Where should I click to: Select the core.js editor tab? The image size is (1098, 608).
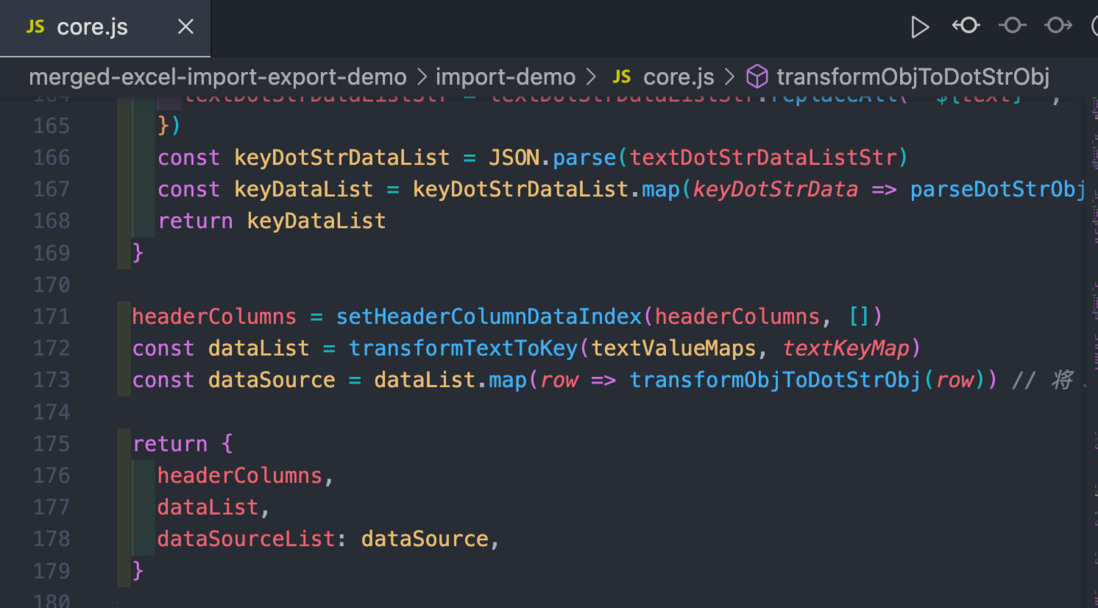[105, 28]
